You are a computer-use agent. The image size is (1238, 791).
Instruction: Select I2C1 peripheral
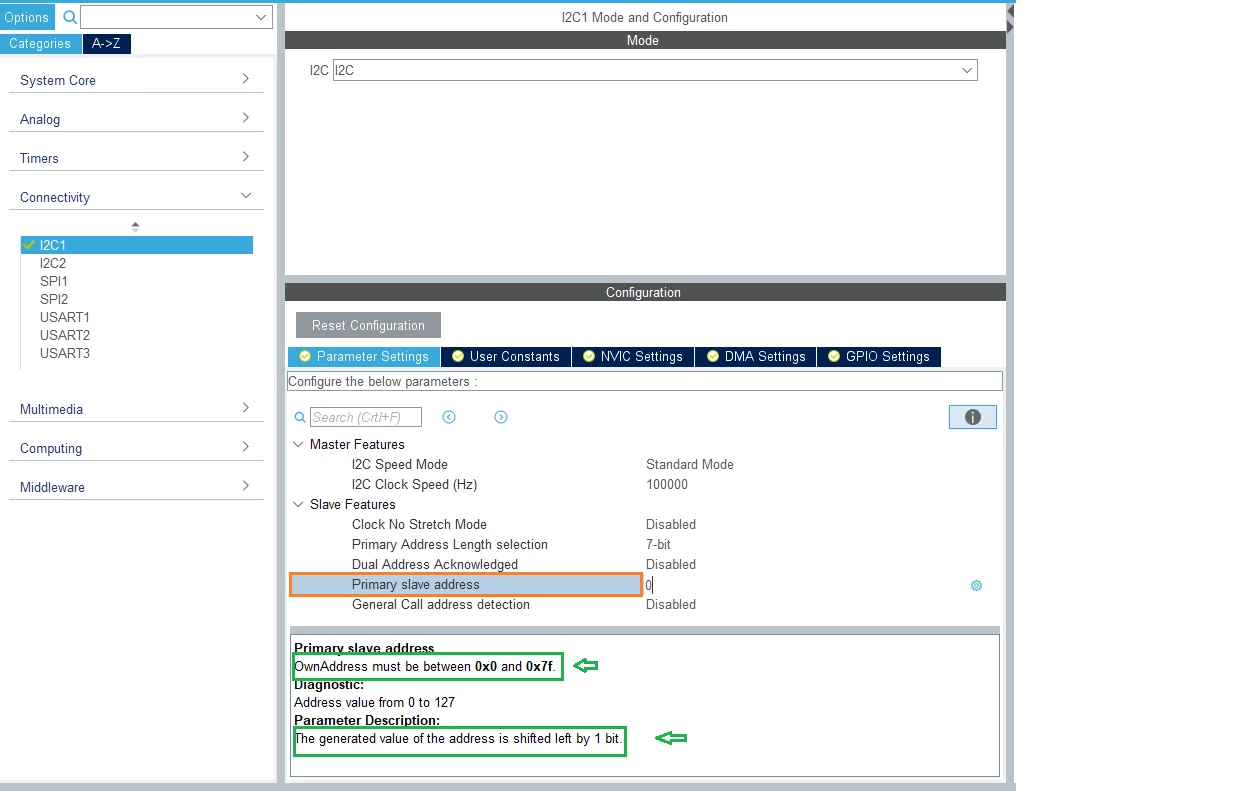pos(137,245)
